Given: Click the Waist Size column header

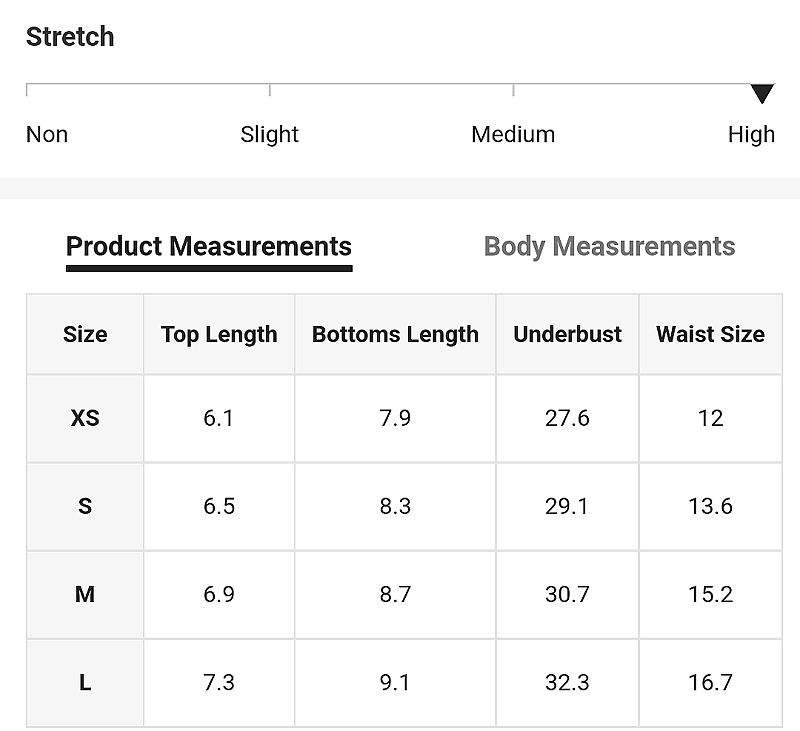Looking at the screenshot, I should click(710, 334).
